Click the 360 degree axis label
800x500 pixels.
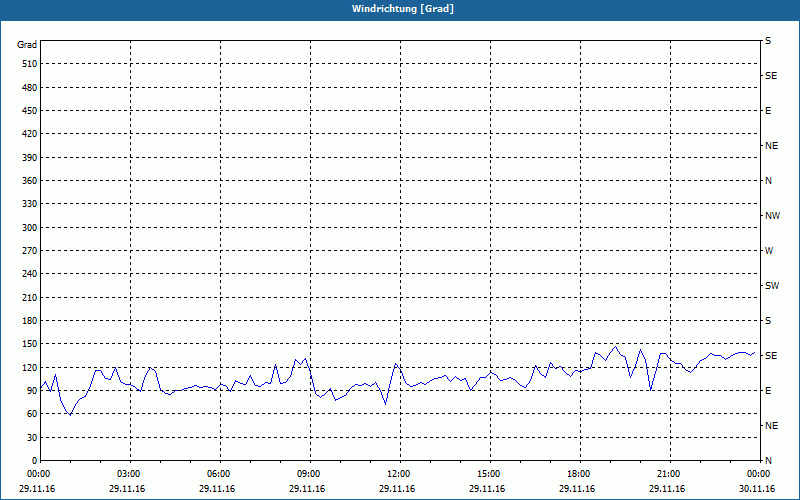[x=30, y=181]
